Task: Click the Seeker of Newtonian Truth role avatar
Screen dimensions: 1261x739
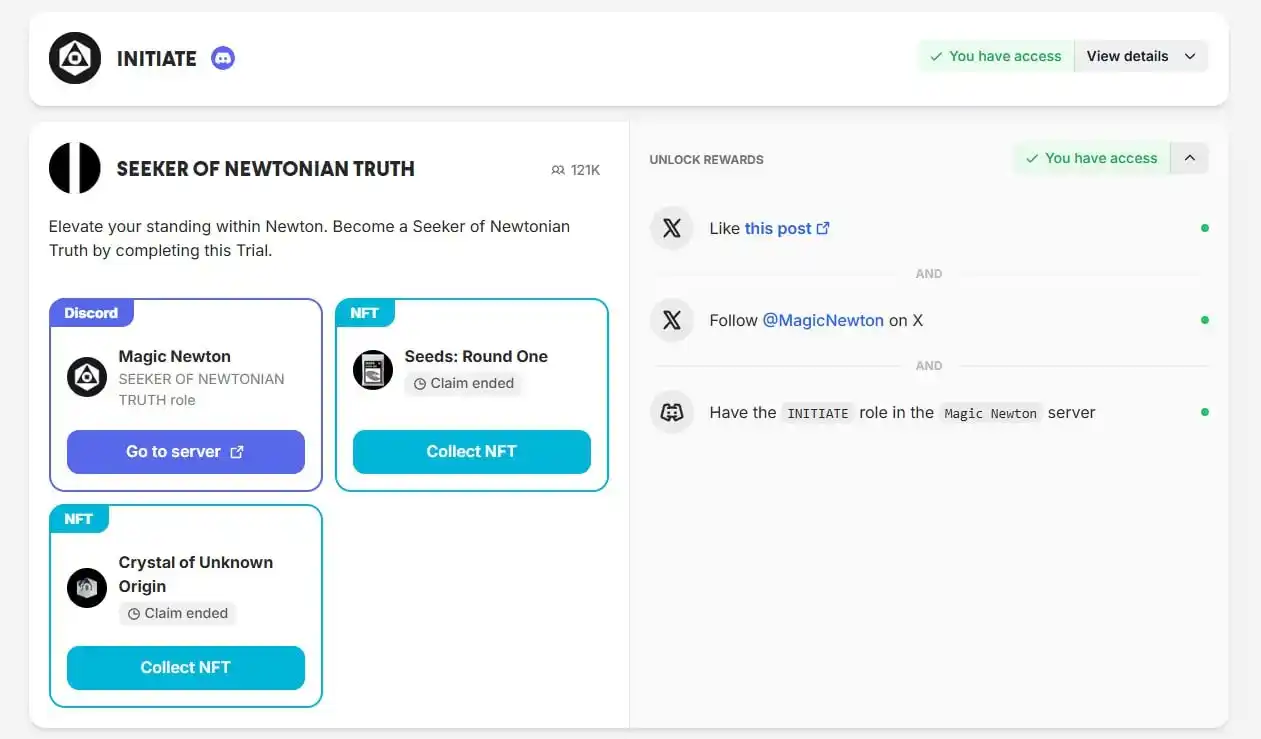Action: 75,168
